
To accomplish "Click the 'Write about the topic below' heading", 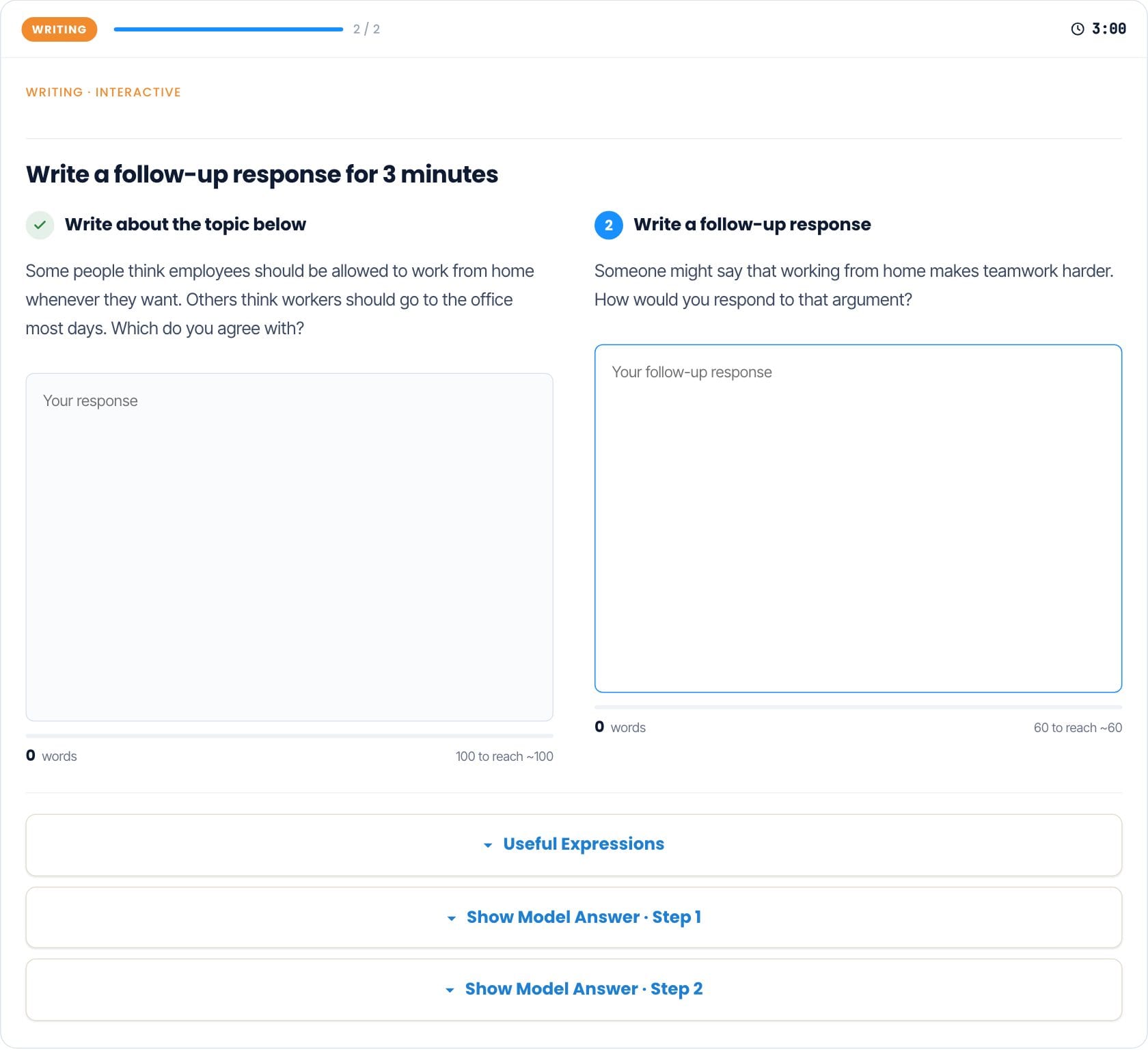I will coord(185,225).
